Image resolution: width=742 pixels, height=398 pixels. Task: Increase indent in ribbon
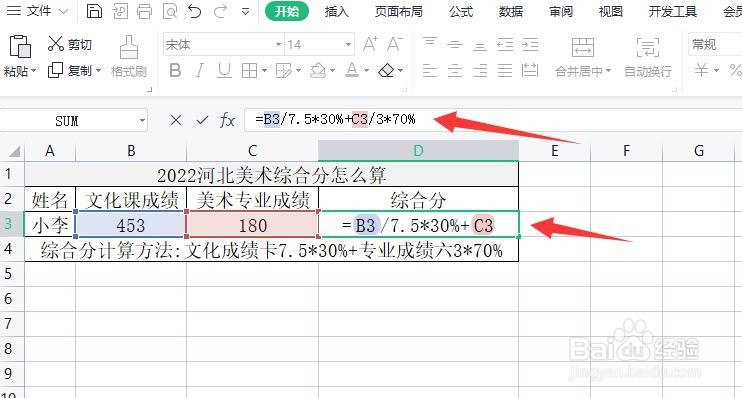click(x=530, y=44)
